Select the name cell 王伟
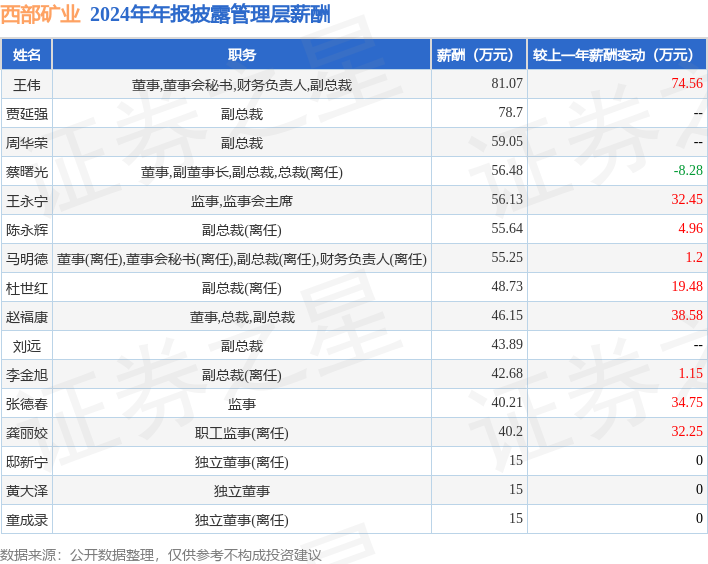708x564 pixels. click(27, 85)
